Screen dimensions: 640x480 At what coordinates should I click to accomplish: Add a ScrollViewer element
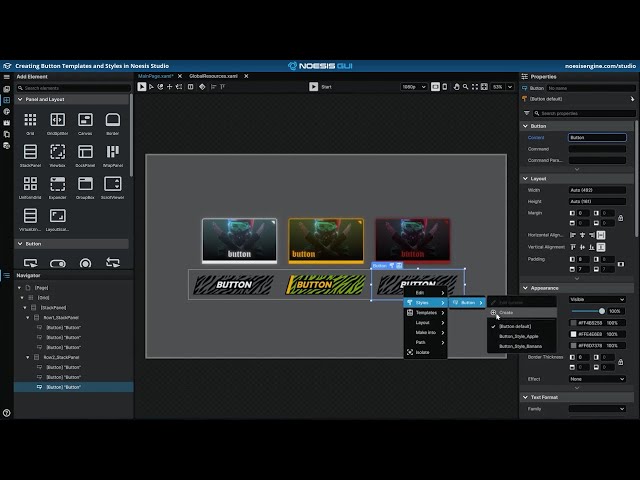113,187
